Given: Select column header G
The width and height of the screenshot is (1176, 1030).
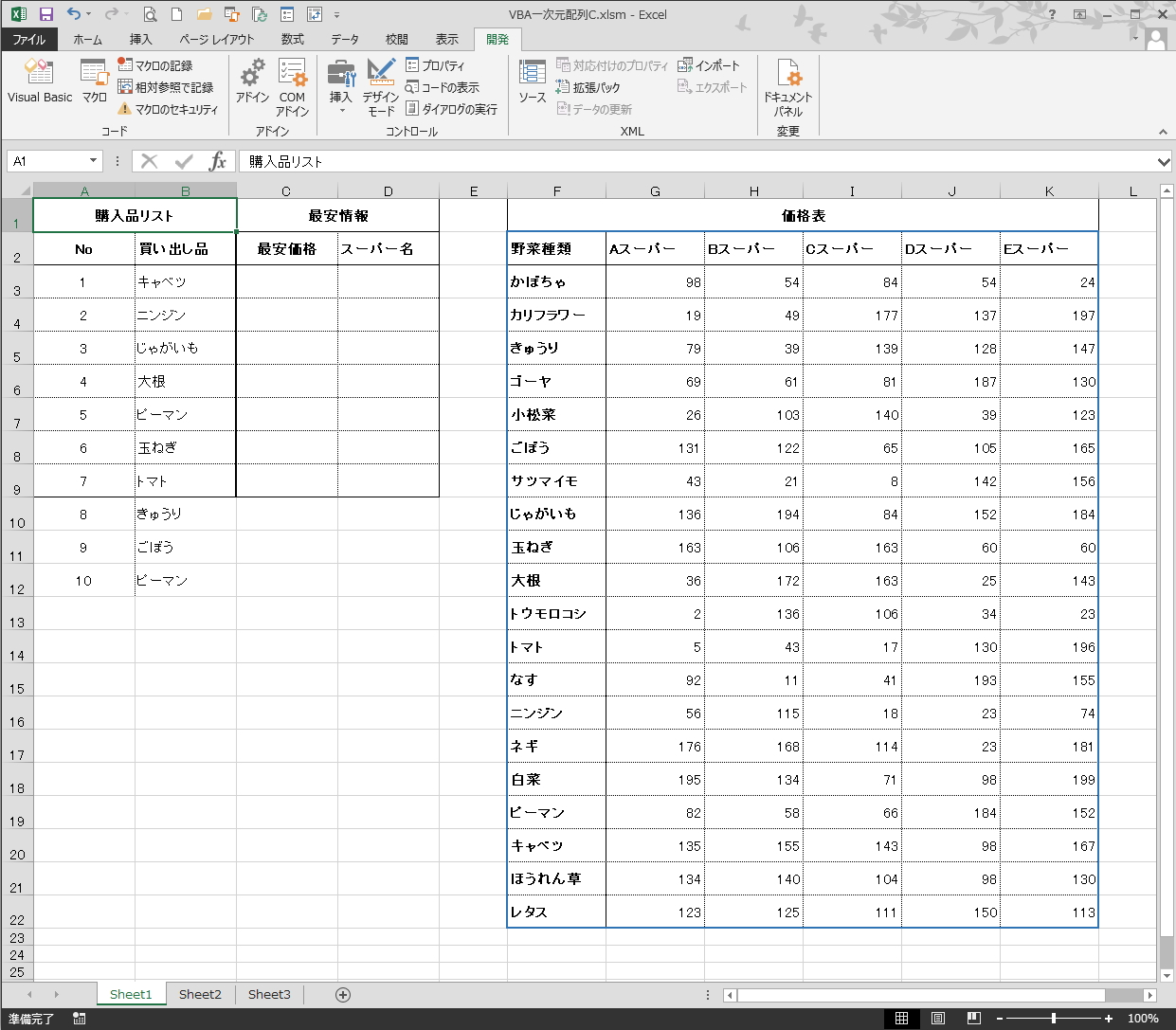Looking at the screenshot, I should coord(655,190).
